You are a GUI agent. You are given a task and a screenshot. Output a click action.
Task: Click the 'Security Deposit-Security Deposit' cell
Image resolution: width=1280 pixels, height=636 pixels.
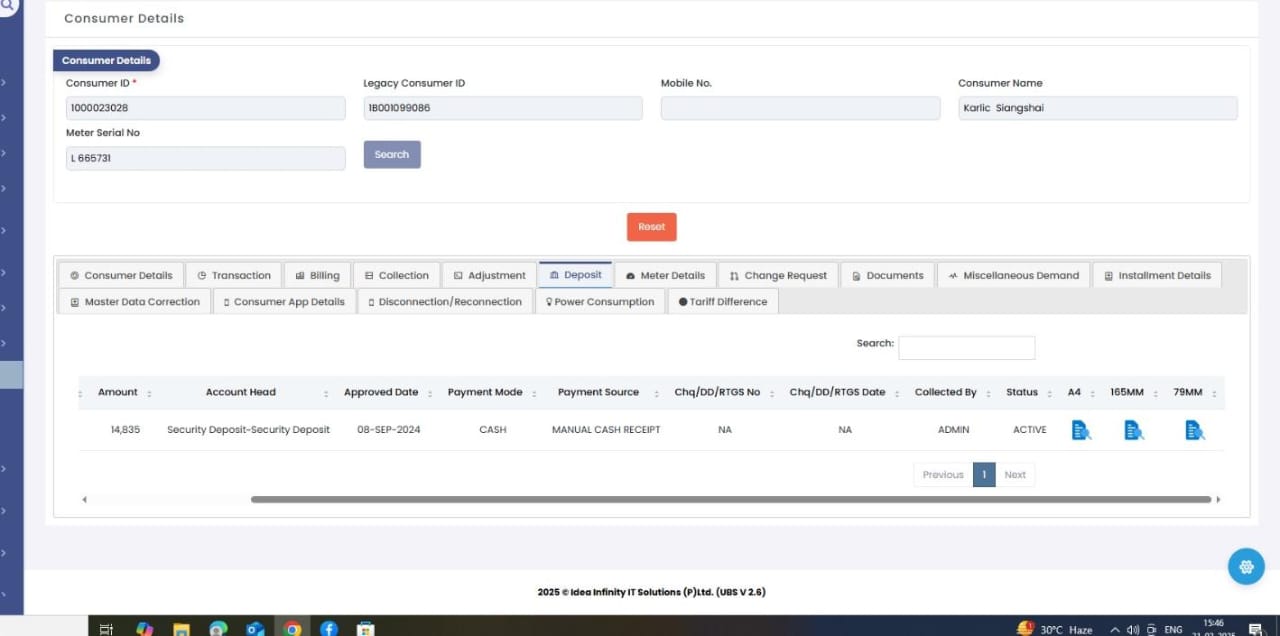click(x=248, y=430)
